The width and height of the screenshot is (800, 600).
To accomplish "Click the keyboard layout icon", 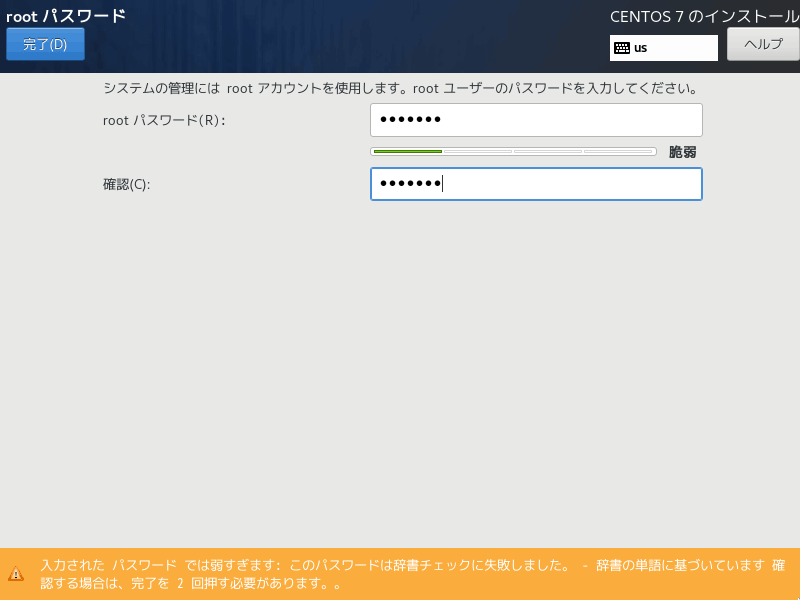I will click(621, 48).
